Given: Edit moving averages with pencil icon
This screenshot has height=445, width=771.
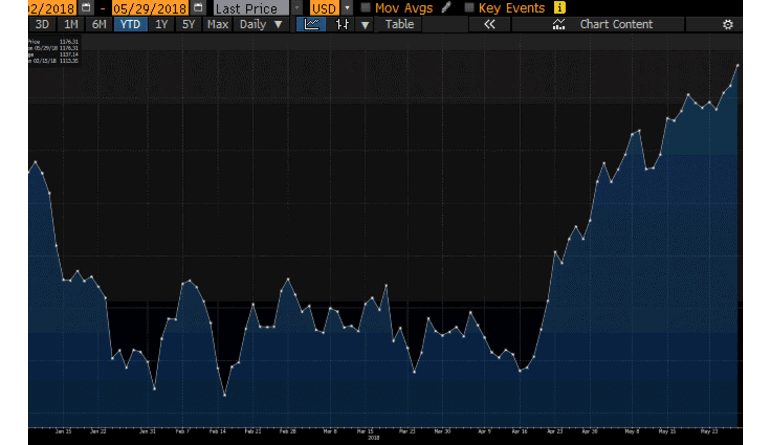Looking at the screenshot, I should click(446, 8).
